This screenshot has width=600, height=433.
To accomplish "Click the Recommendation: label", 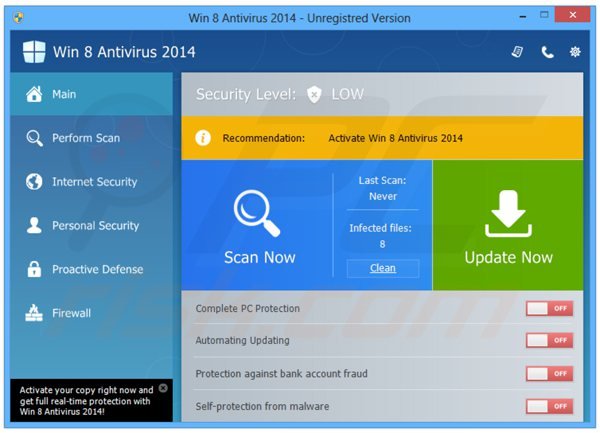I will (264, 138).
